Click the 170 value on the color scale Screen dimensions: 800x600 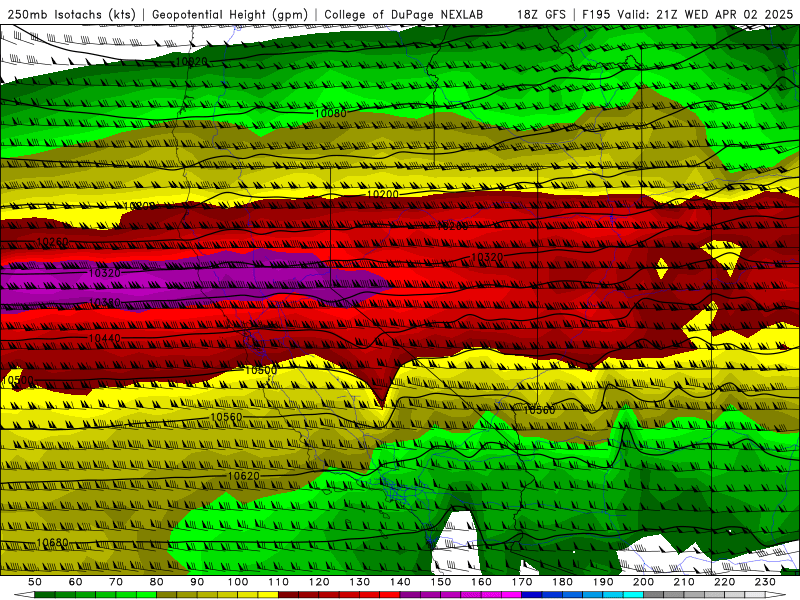click(x=522, y=582)
